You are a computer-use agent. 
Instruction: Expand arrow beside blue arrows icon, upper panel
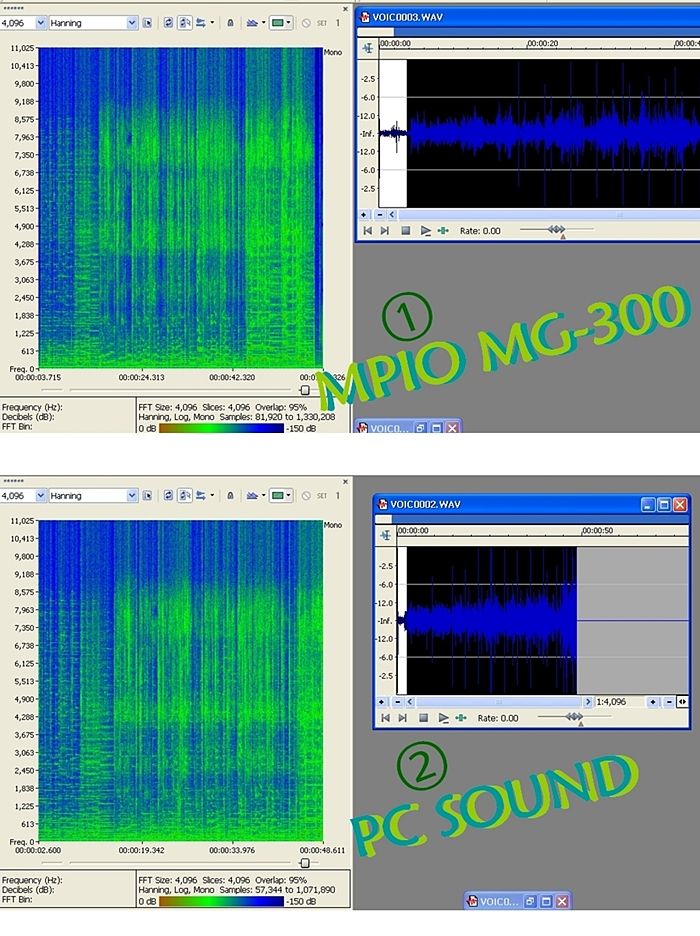tap(212, 23)
